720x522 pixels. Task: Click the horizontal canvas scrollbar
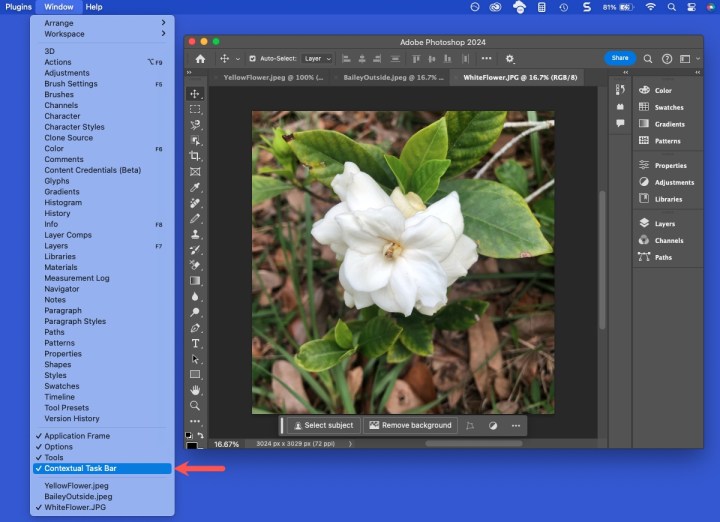click(x=474, y=444)
